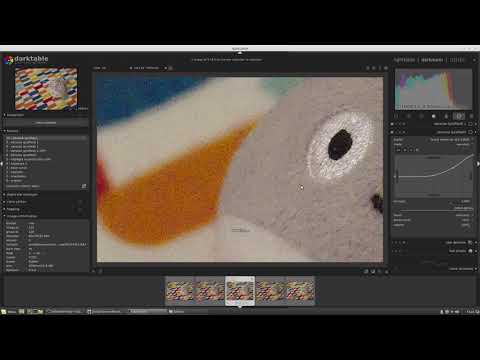Show active modules group icon

(x=397, y=116)
